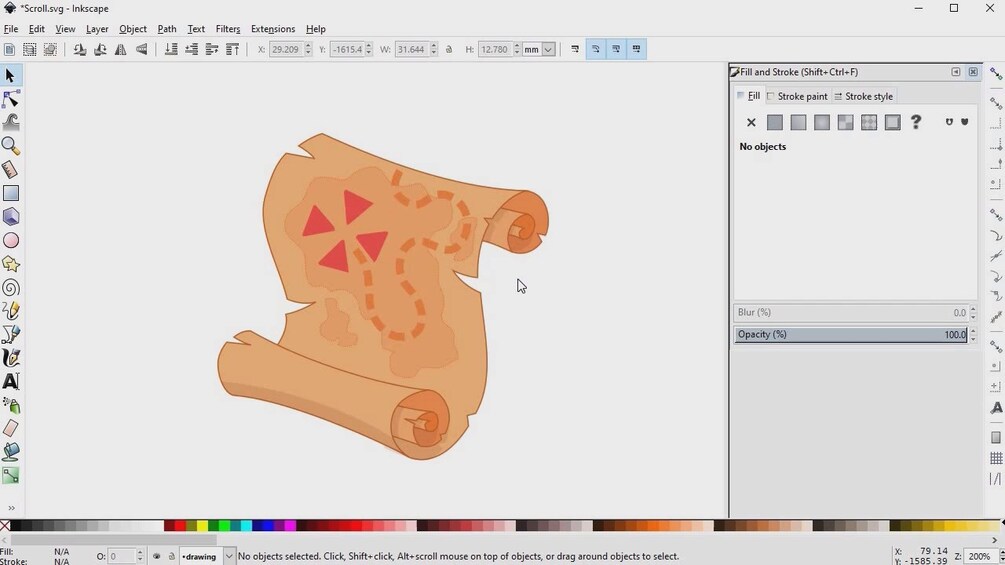Viewport: 1005px width, 565px height.
Task: Toggle move gradients with object
Action: (x=616, y=49)
